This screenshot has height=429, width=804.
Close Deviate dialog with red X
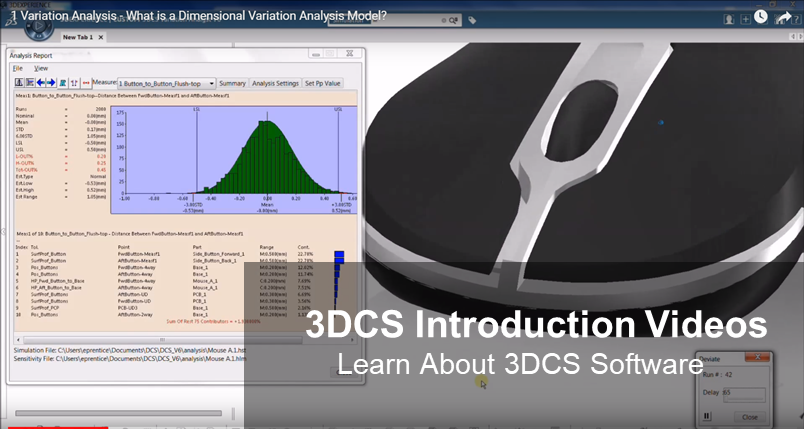coord(758,357)
